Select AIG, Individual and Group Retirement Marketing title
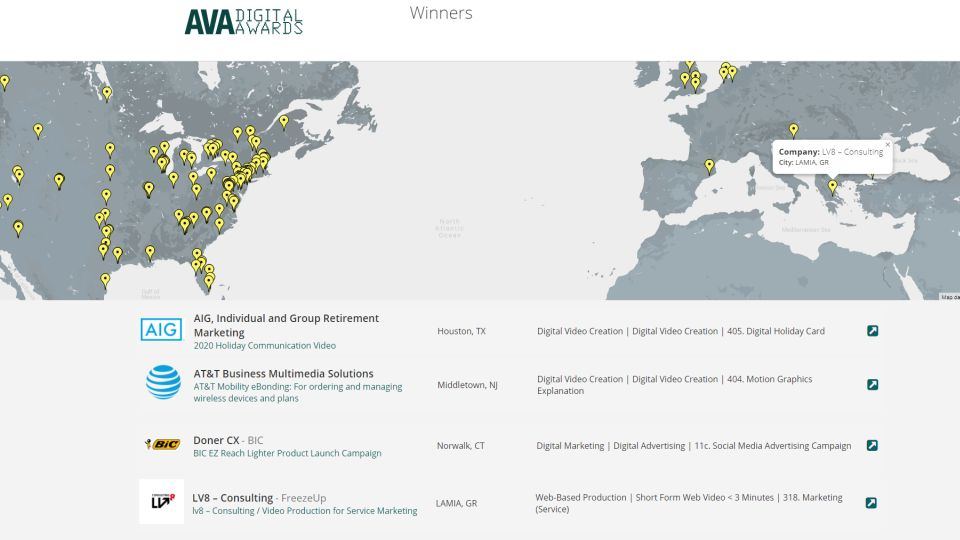The width and height of the screenshot is (960, 540). click(286, 325)
